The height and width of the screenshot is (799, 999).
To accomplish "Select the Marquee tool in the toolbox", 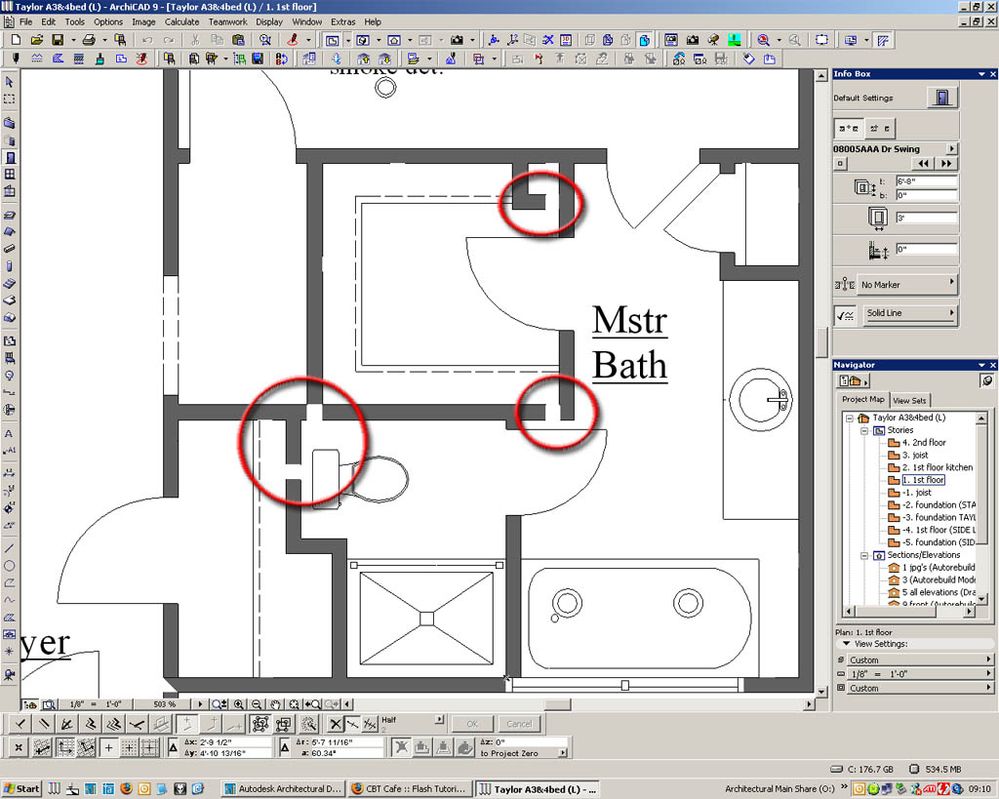I will click(9, 99).
